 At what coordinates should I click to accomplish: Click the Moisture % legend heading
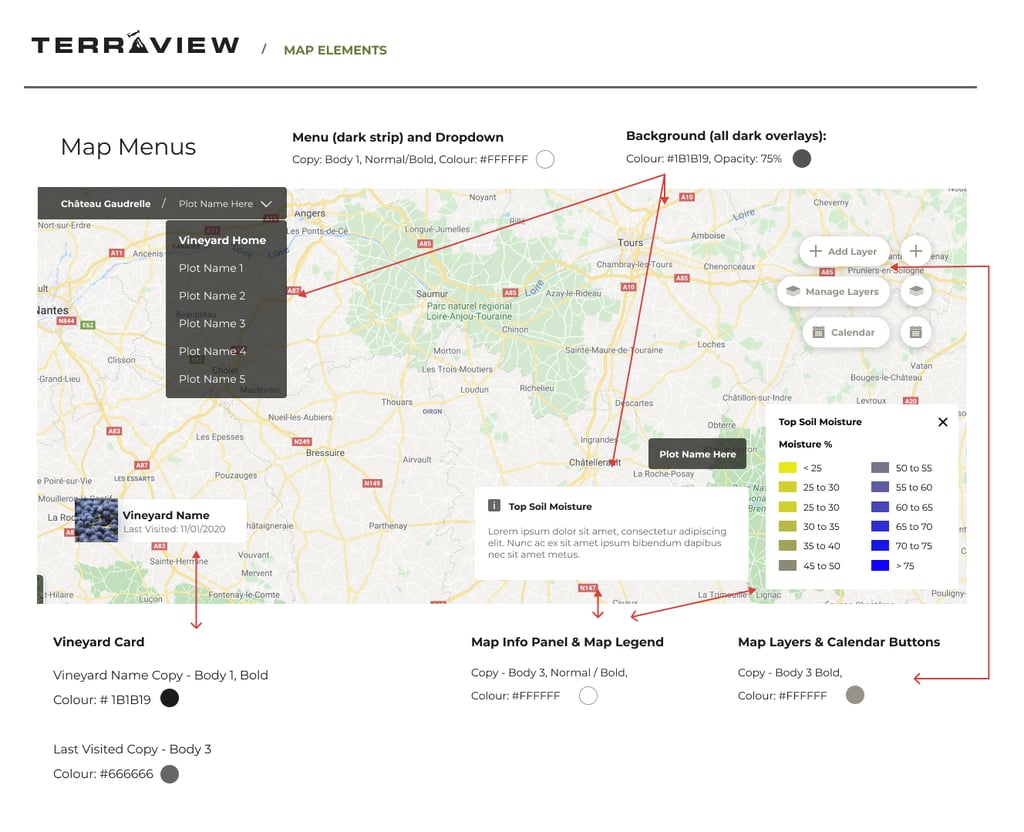(805, 444)
